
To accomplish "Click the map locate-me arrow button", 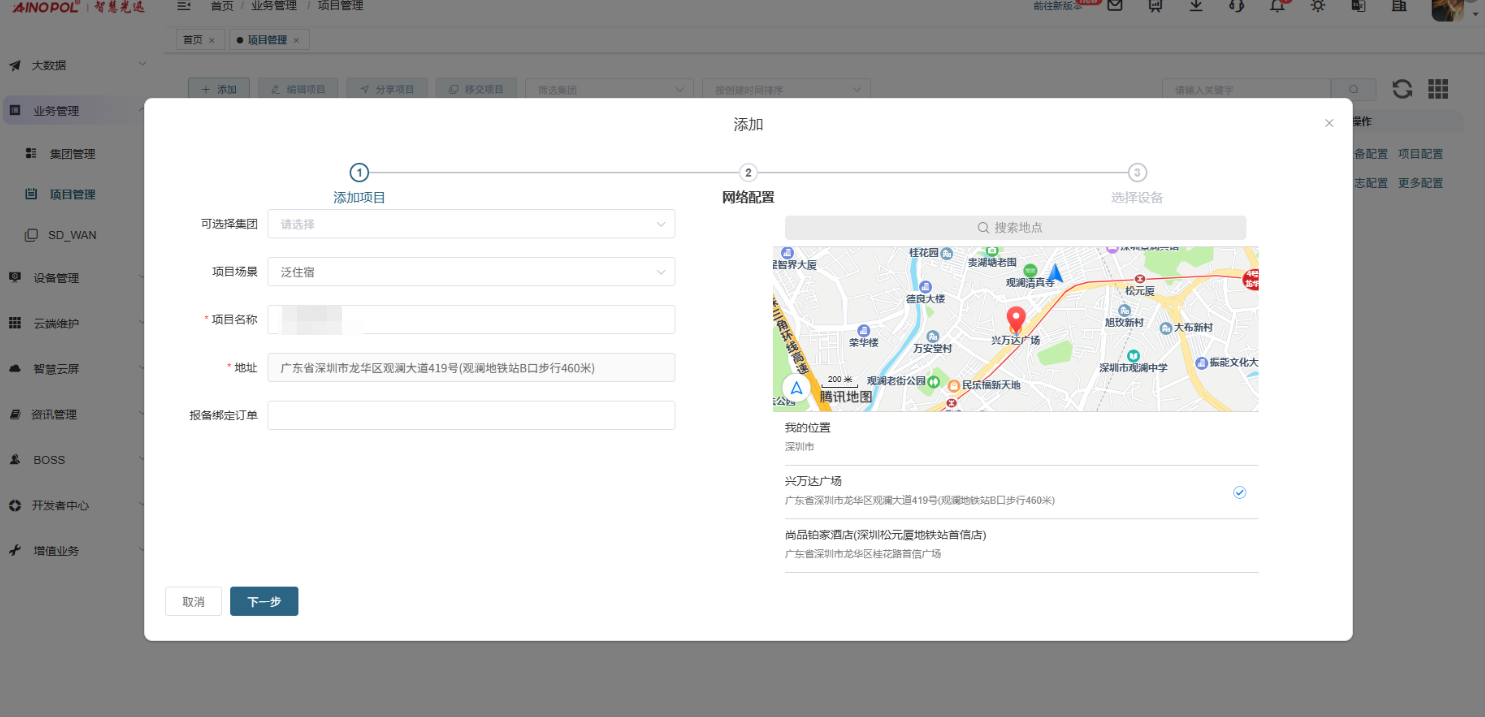I will [x=797, y=387].
